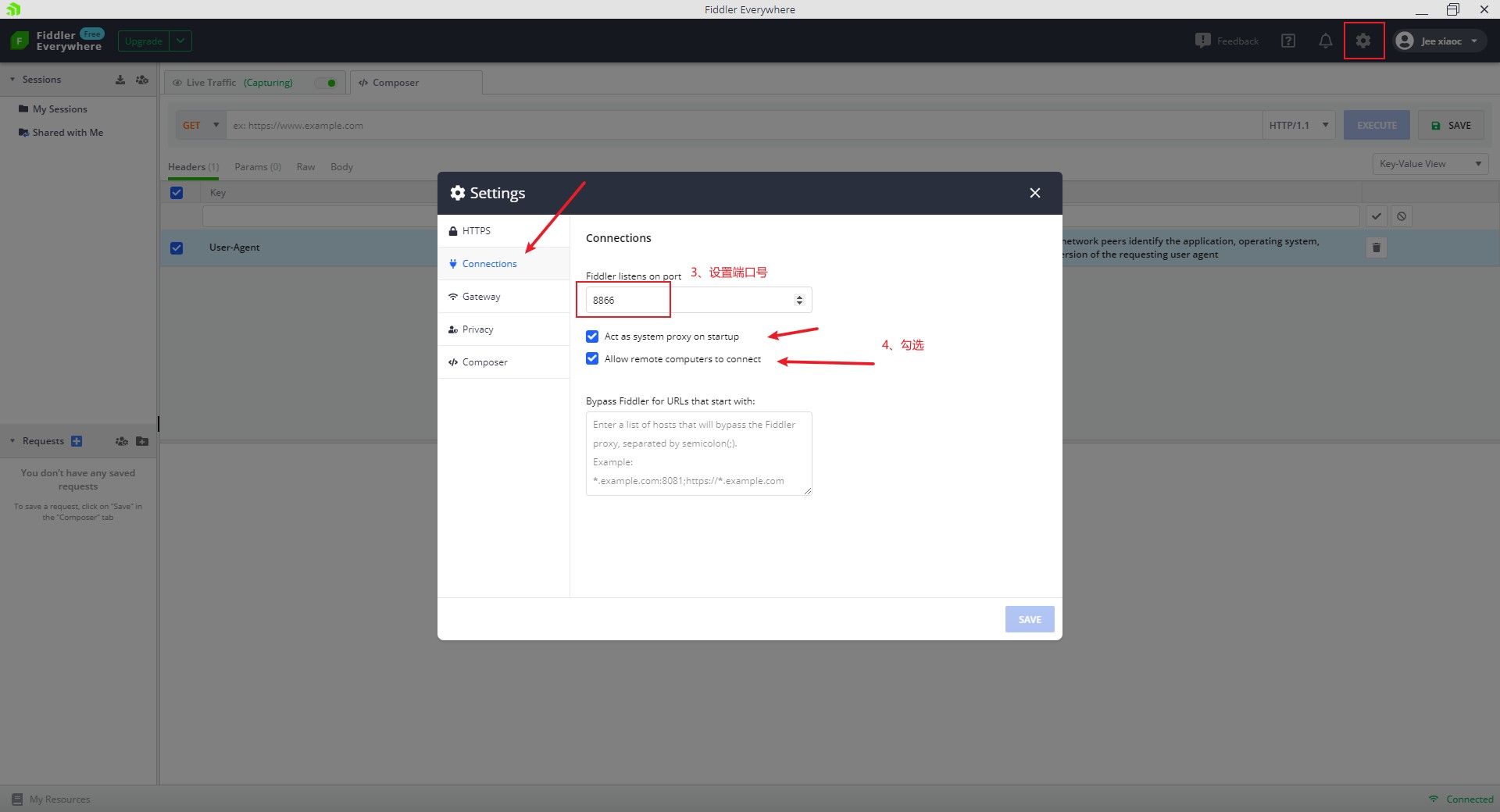The height and width of the screenshot is (812, 1500).
Task: Open the Key-Value View dropdown
Action: (1430, 164)
